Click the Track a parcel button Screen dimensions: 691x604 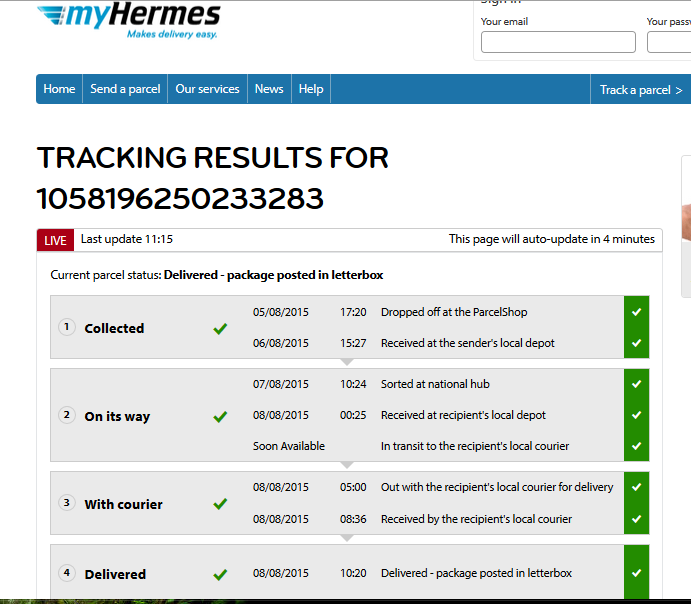(640, 90)
